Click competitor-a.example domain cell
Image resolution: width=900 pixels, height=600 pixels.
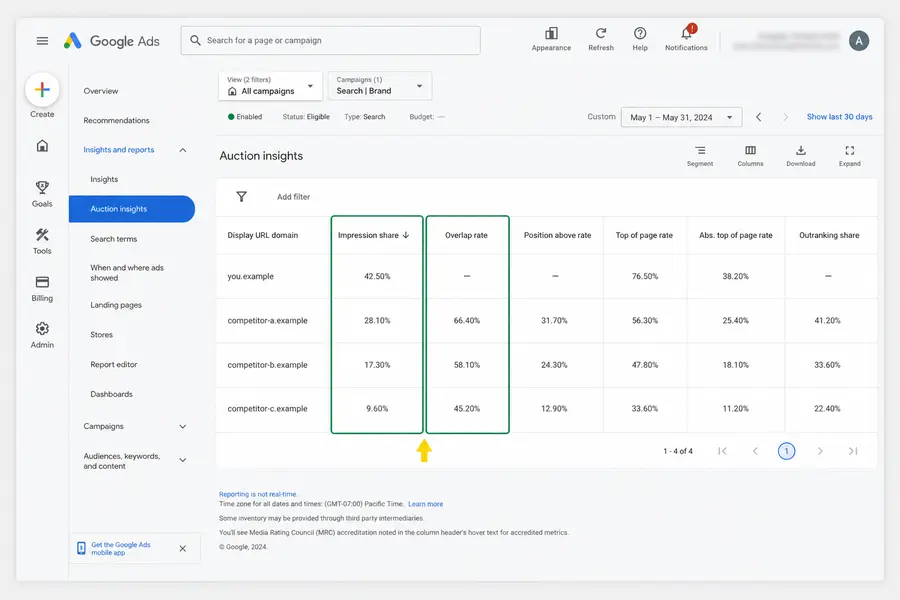(267, 321)
